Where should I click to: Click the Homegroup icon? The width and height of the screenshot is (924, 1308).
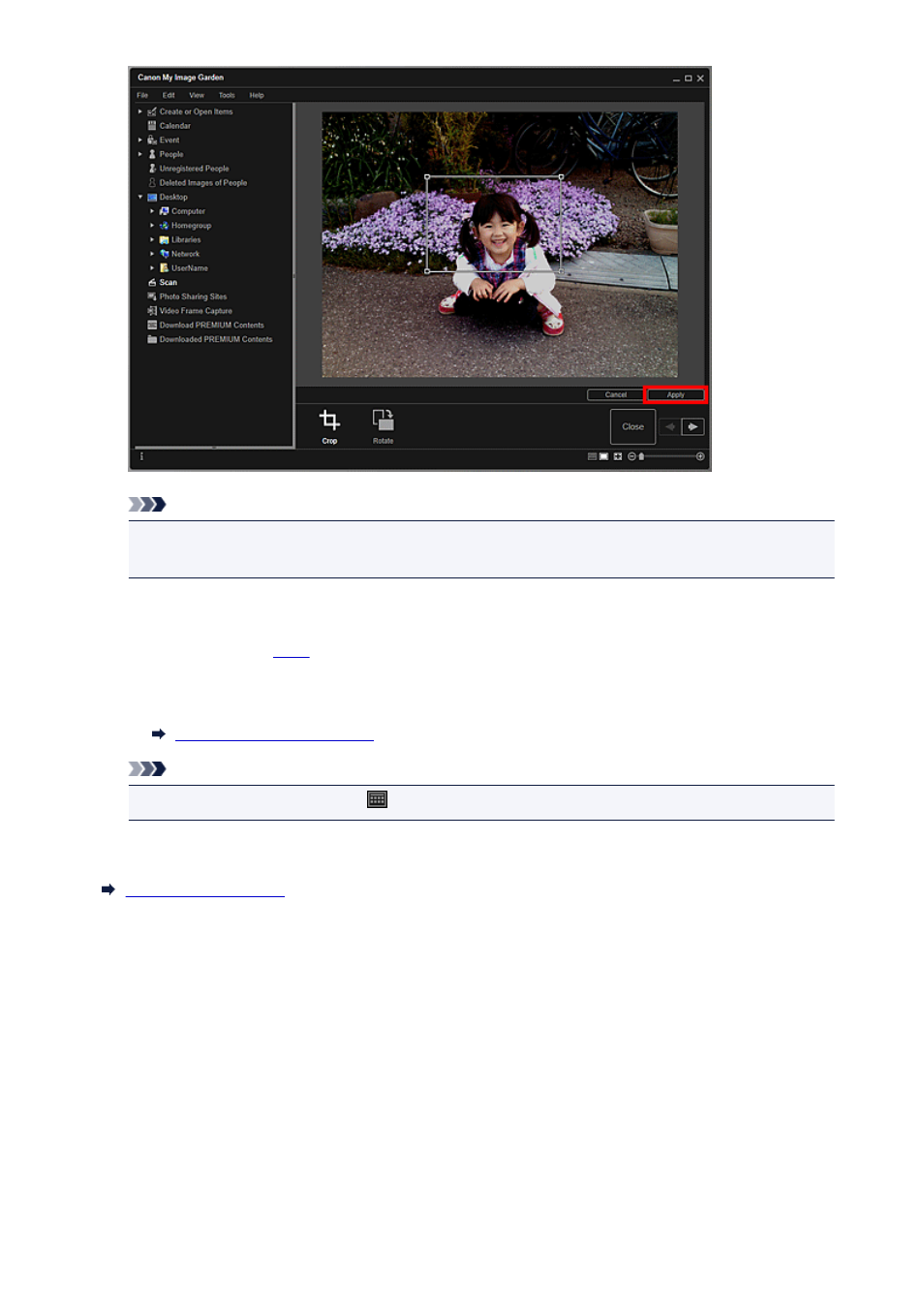tap(165, 226)
